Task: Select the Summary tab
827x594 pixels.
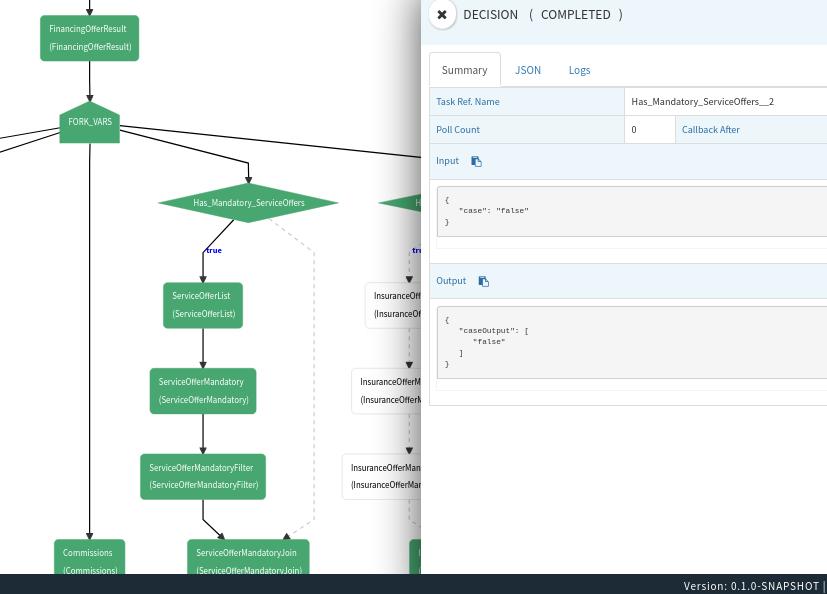Action: click(464, 69)
